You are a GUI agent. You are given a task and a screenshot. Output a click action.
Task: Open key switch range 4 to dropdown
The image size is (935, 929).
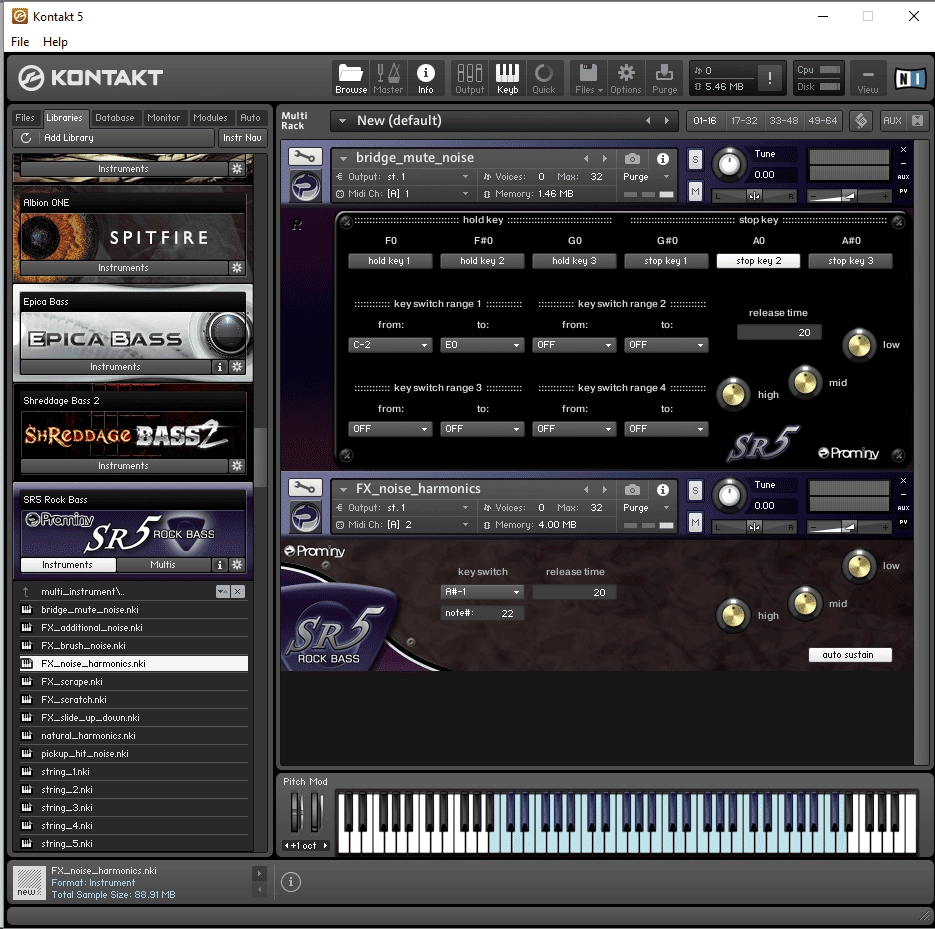point(666,429)
